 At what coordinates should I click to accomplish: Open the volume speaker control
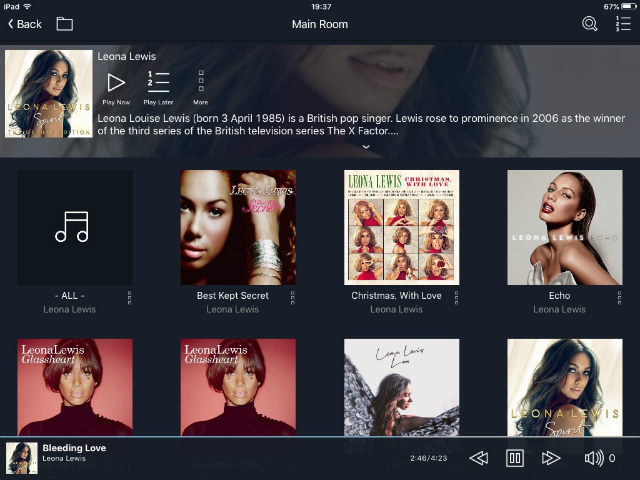pyautogui.click(x=594, y=458)
